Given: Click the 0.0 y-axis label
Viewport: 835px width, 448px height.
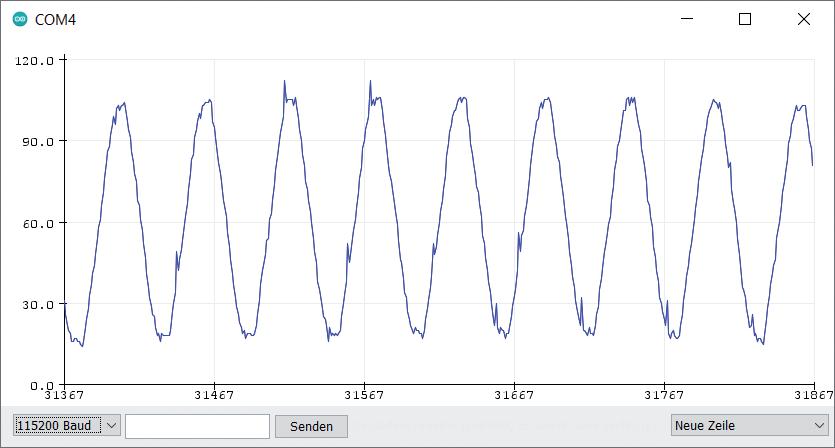Looking at the screenshot, I should coord(42,385).
